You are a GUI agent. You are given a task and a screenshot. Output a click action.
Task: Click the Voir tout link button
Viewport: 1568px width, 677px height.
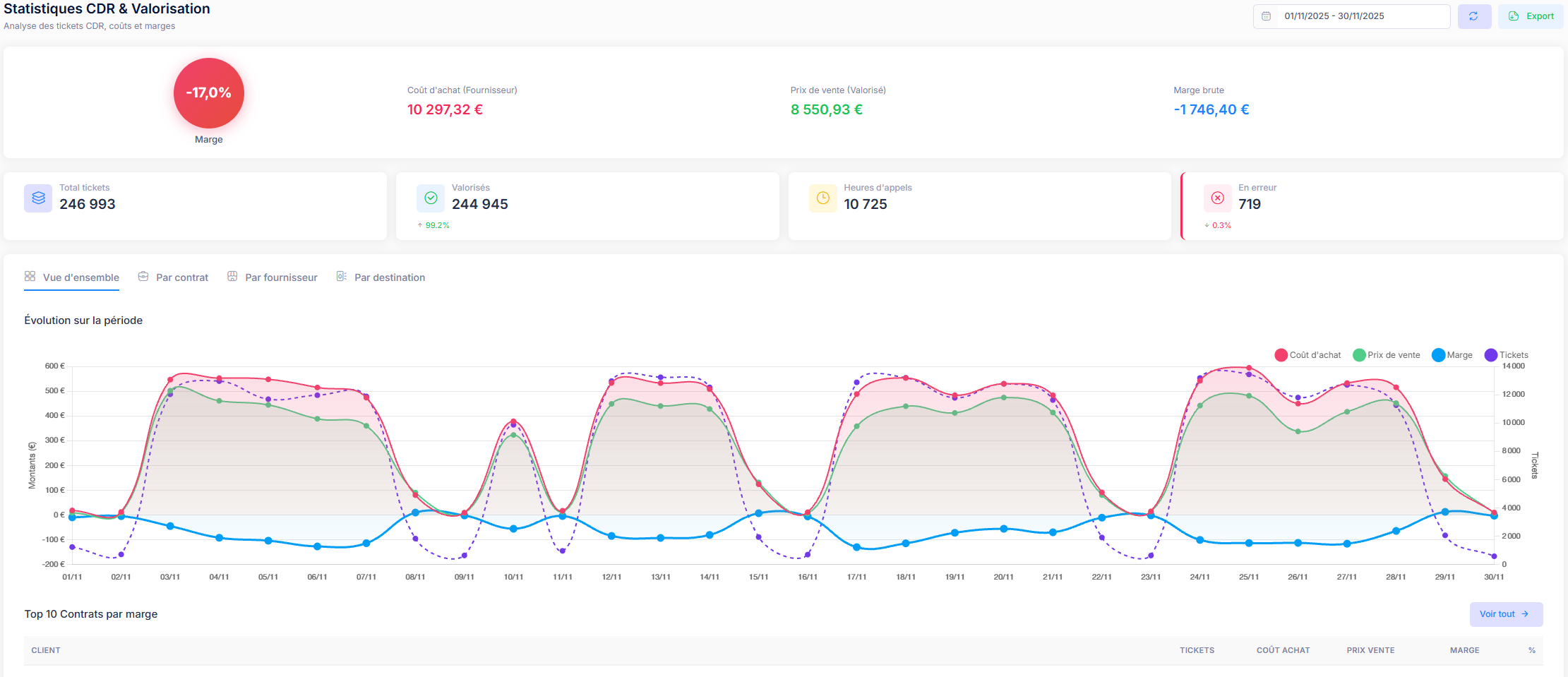[1505, 614]
